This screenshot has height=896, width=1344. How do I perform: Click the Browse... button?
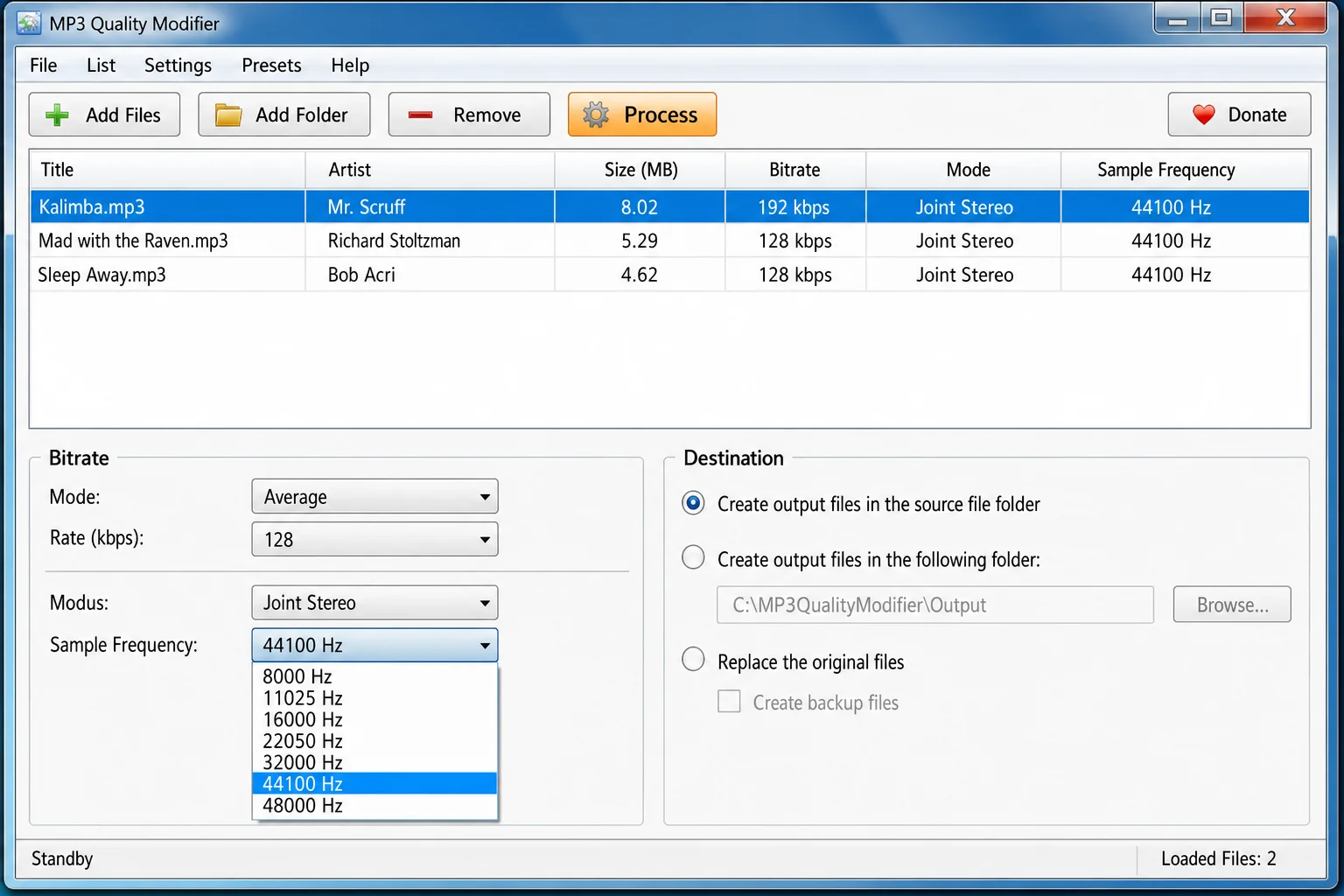[x=1232, y=605]
